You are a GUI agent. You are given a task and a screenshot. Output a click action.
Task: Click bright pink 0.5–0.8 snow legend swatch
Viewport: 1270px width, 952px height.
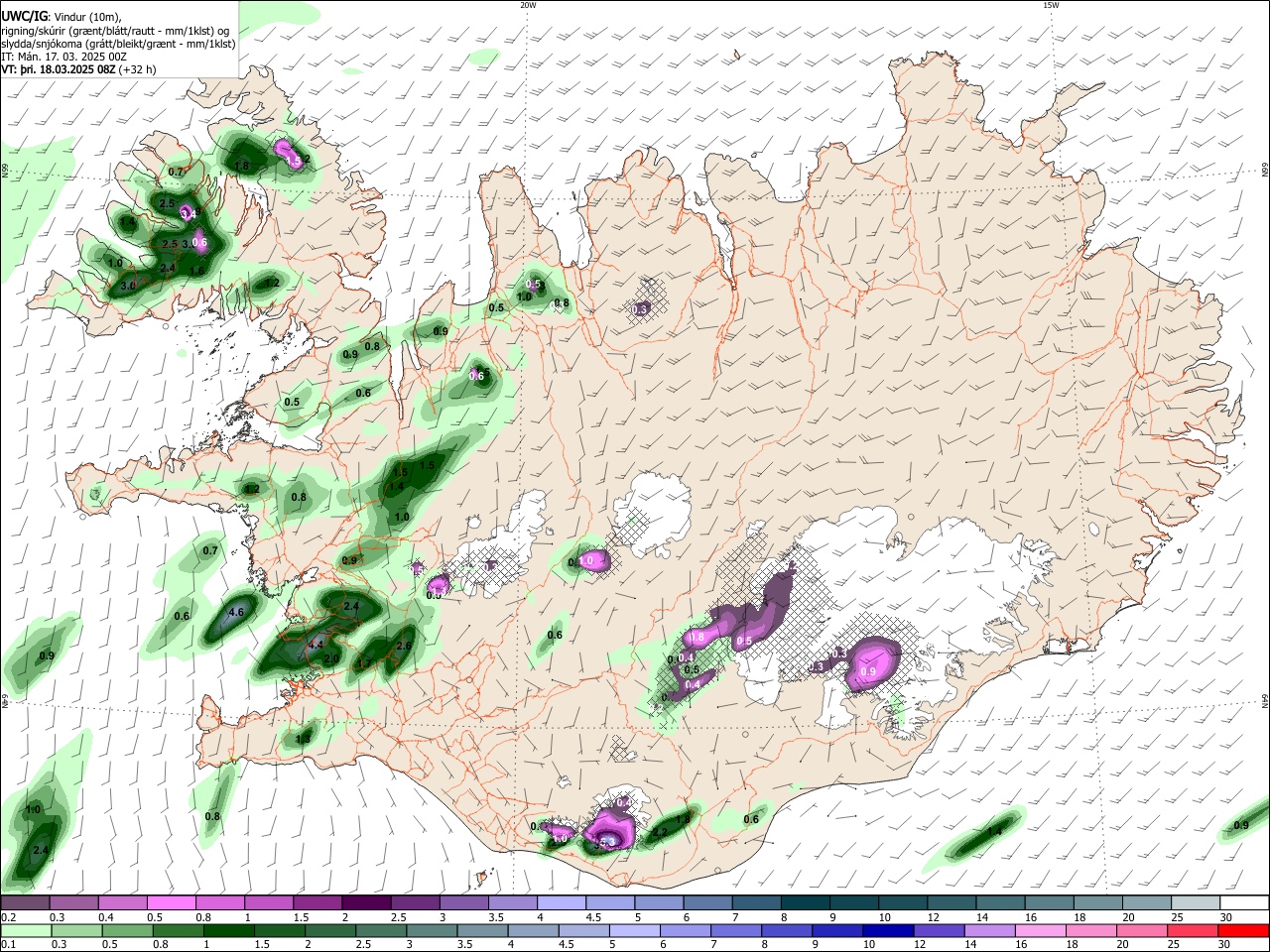(171, 902)
